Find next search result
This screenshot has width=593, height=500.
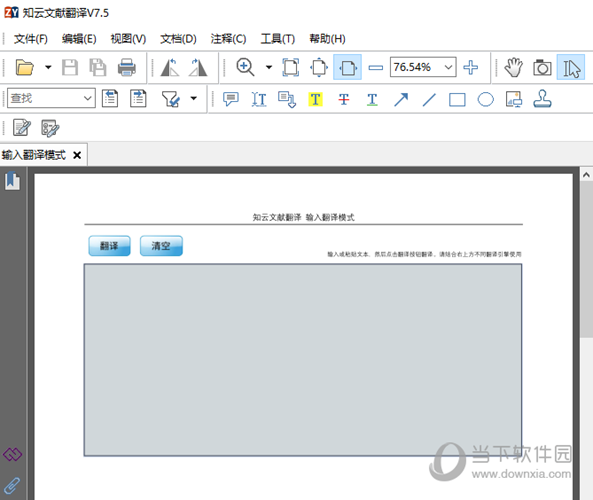point(138,98)
